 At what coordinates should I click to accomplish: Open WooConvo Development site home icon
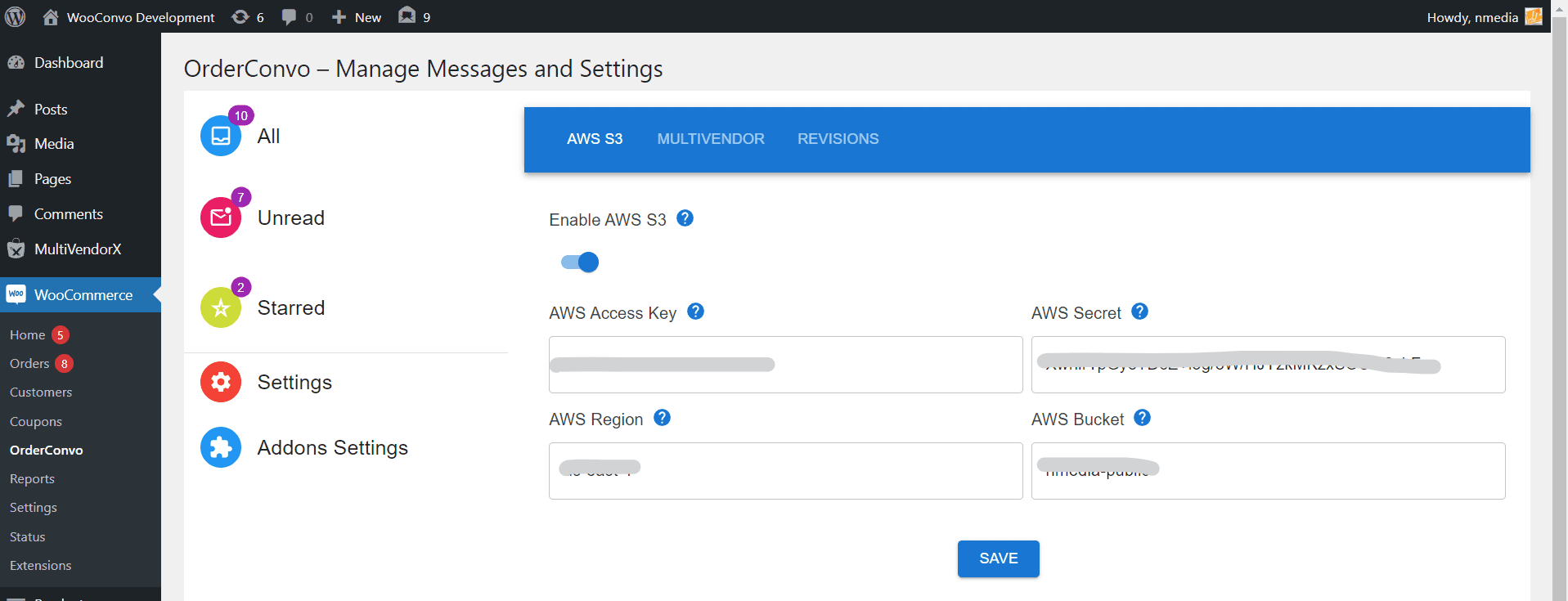coord(51,16)
